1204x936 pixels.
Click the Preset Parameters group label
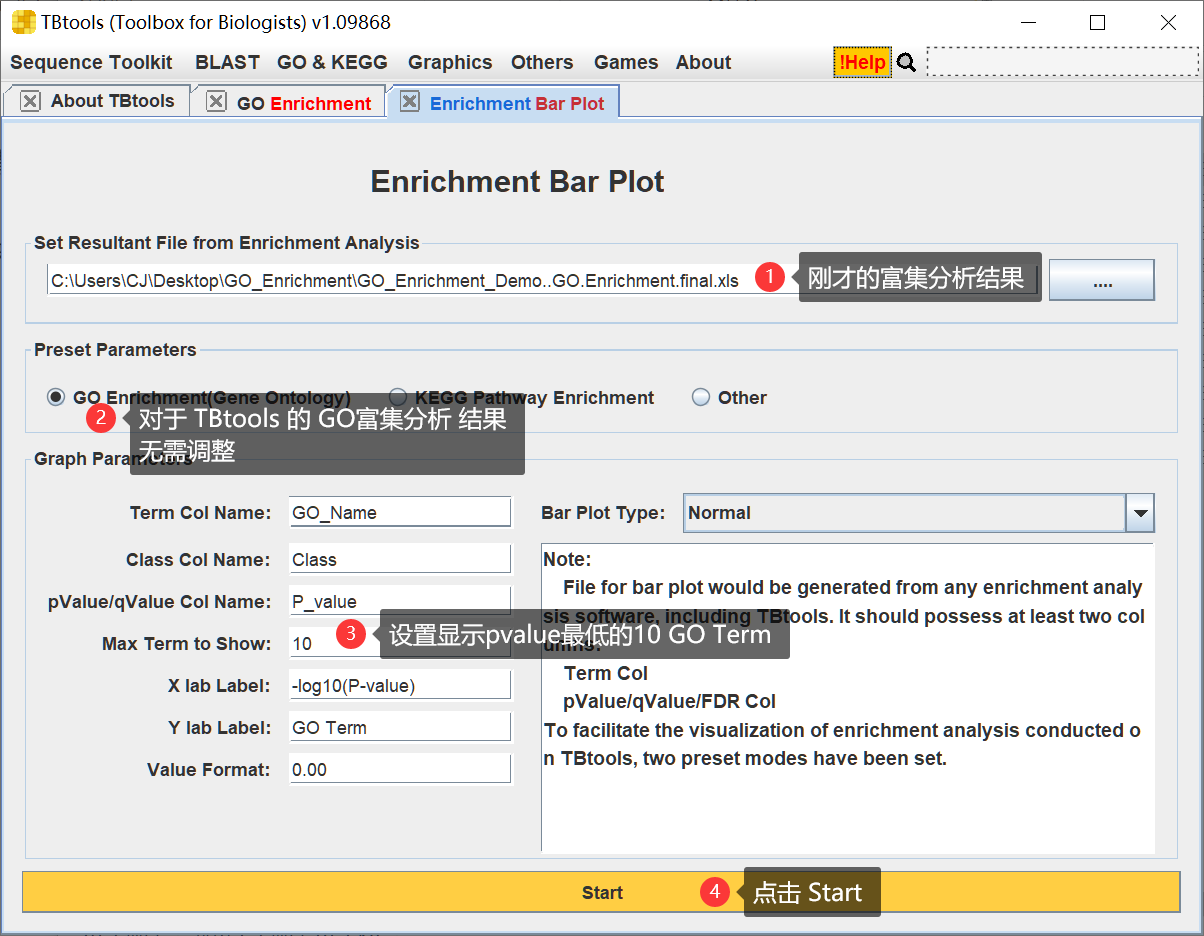point(115,350)
